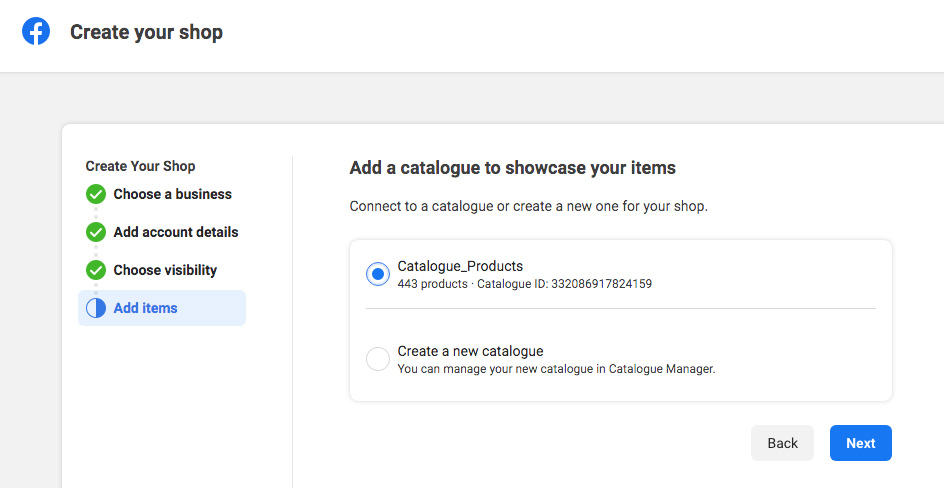Go to the Choose visibility step
Viewport: 944px width, 488px height.
click(165, 270)
